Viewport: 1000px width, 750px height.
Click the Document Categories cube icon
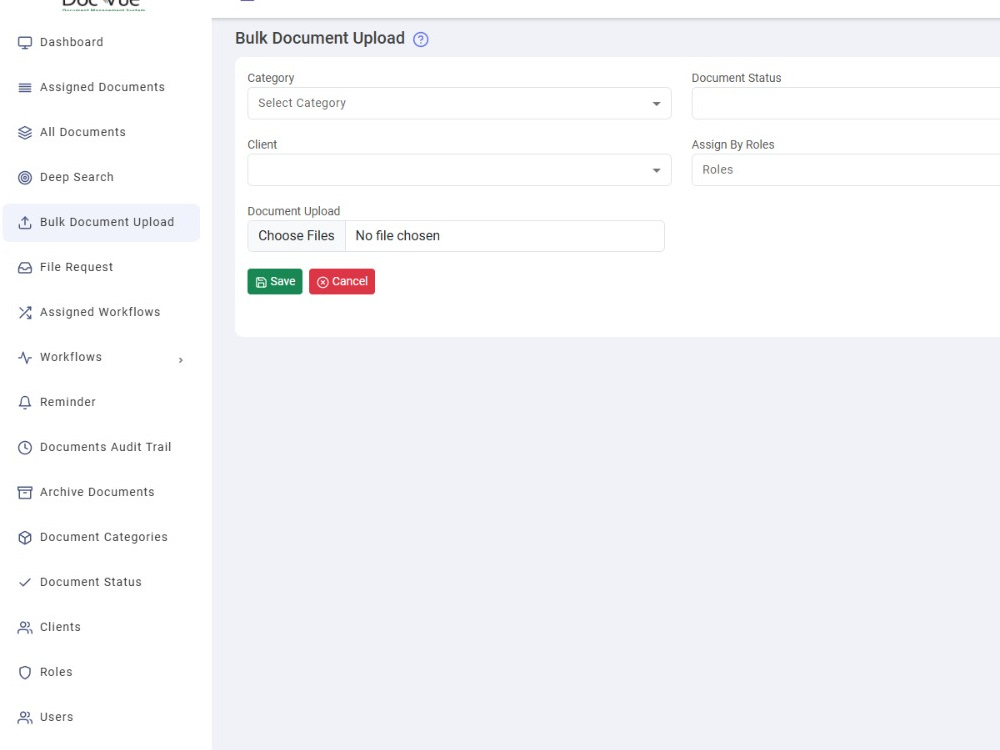[25, 538]
